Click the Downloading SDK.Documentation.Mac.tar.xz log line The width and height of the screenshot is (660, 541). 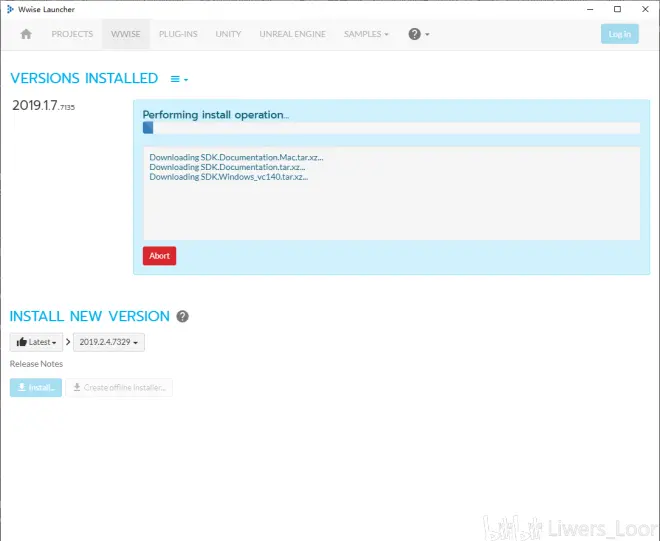coord(236,157)
